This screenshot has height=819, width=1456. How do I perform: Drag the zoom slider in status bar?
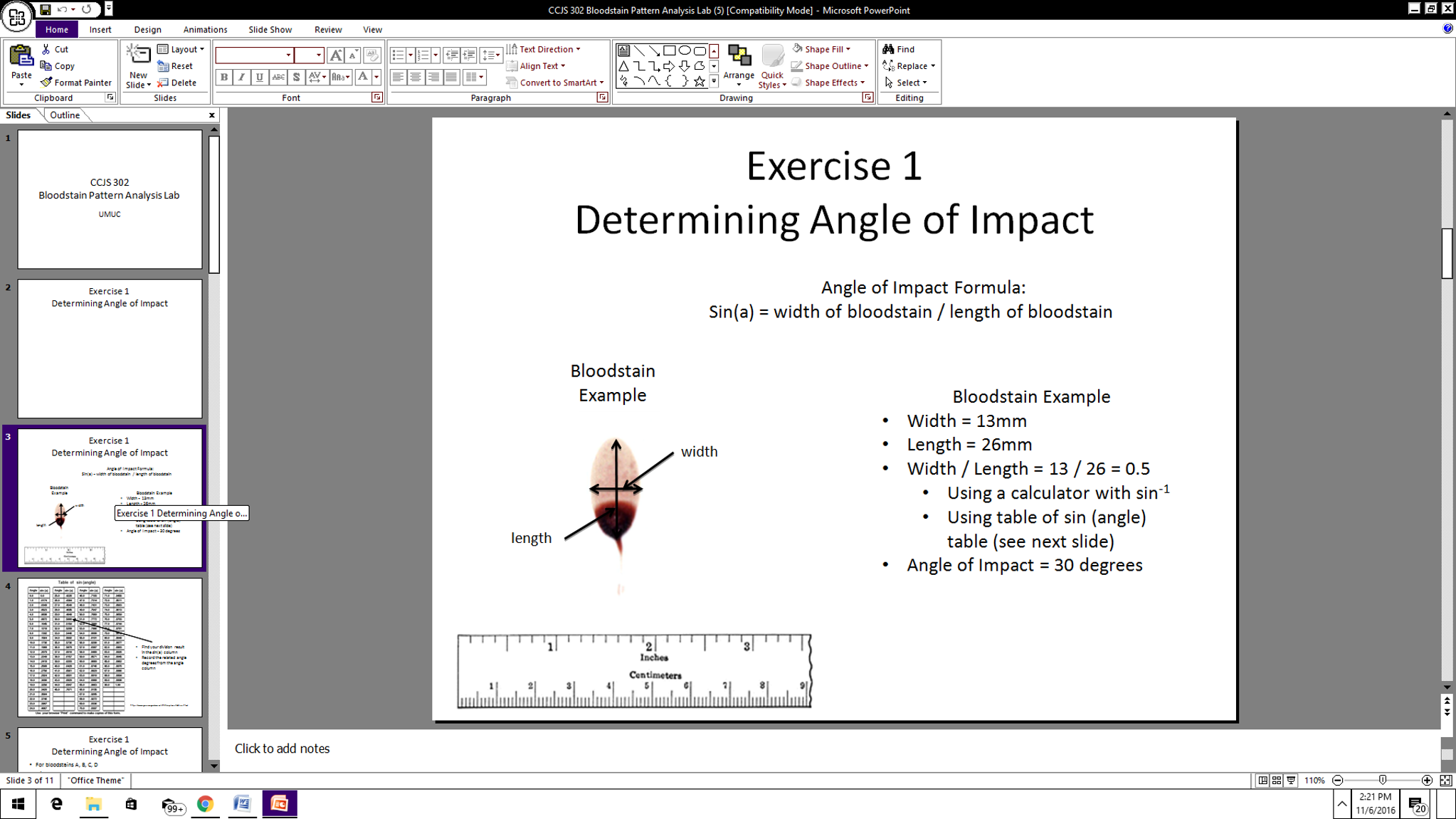pos(1384,780)
